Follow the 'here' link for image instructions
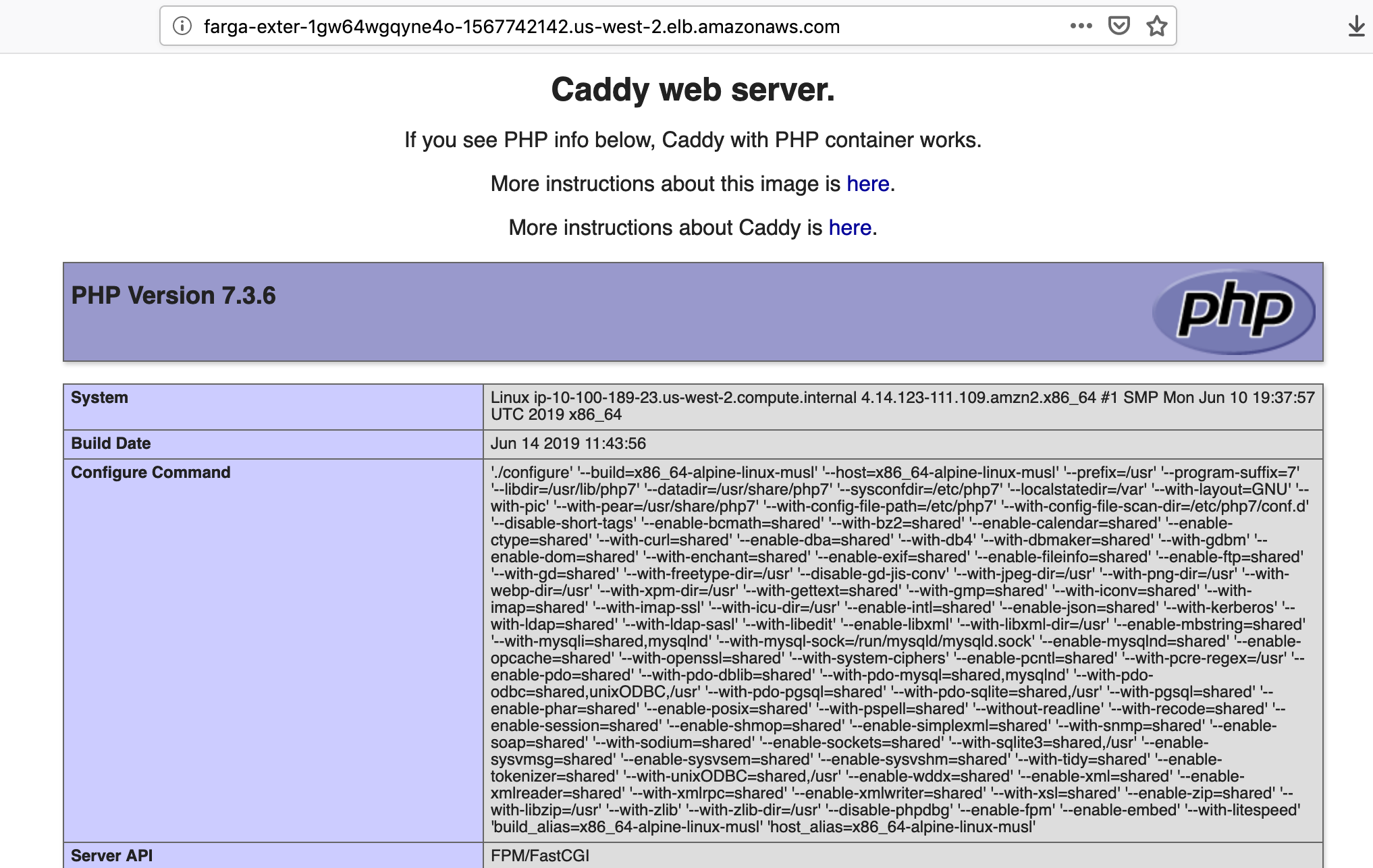Image resolution: width=1373 pixels, height=868 pixels. (867, 184)
